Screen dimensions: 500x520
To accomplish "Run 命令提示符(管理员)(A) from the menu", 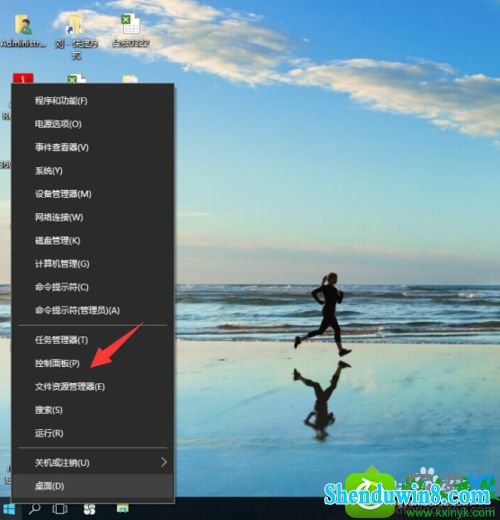I will (93, 311).
